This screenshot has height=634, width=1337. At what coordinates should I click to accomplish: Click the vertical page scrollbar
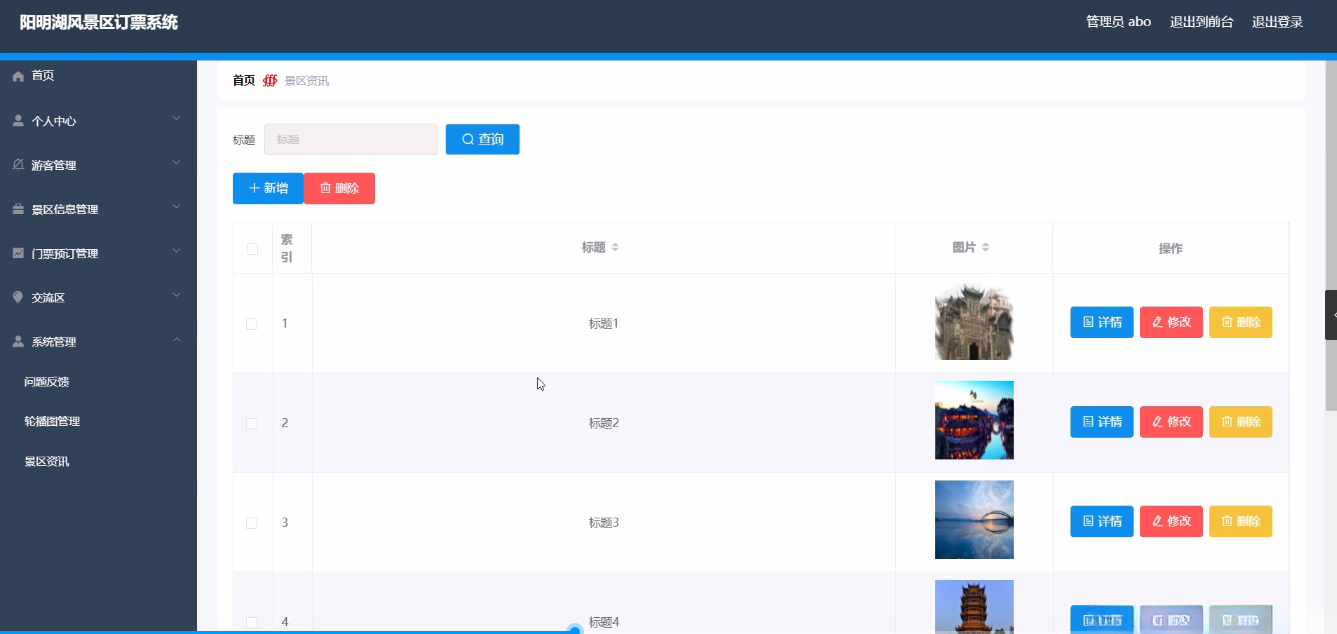pos(1331,235)
